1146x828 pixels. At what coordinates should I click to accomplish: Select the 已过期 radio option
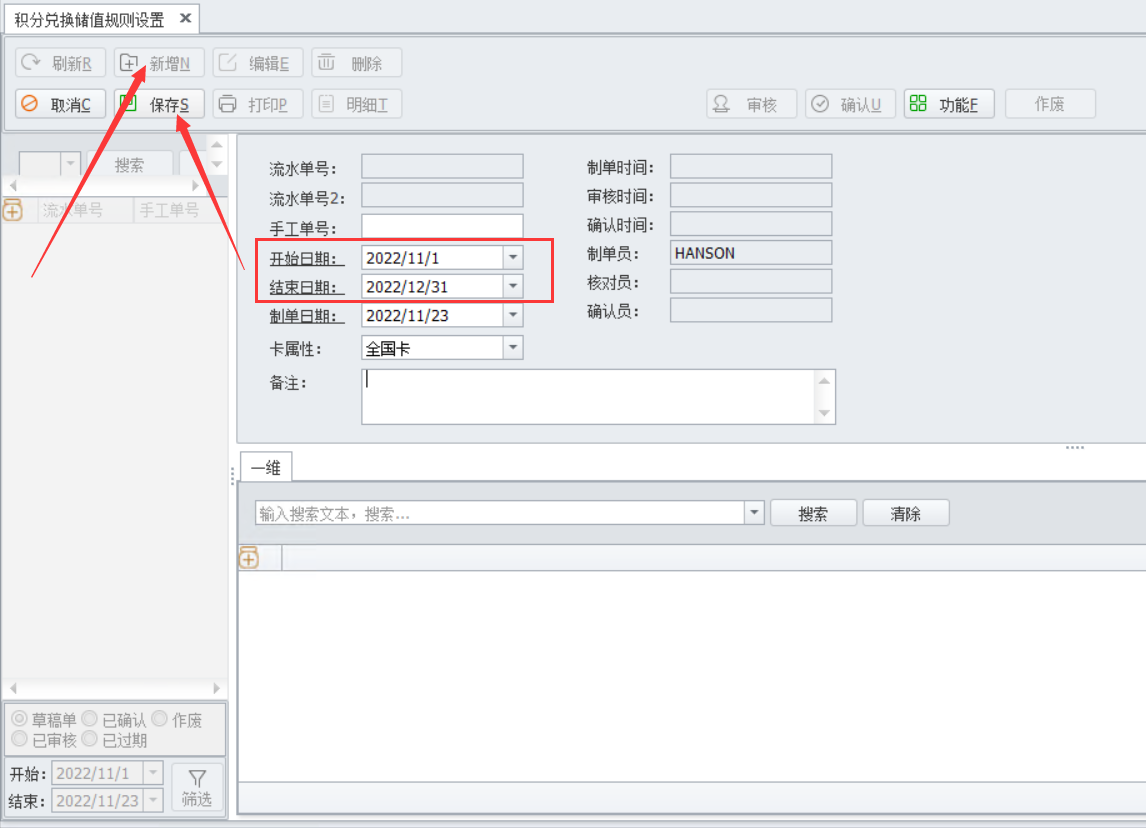(x=89, y=739)
